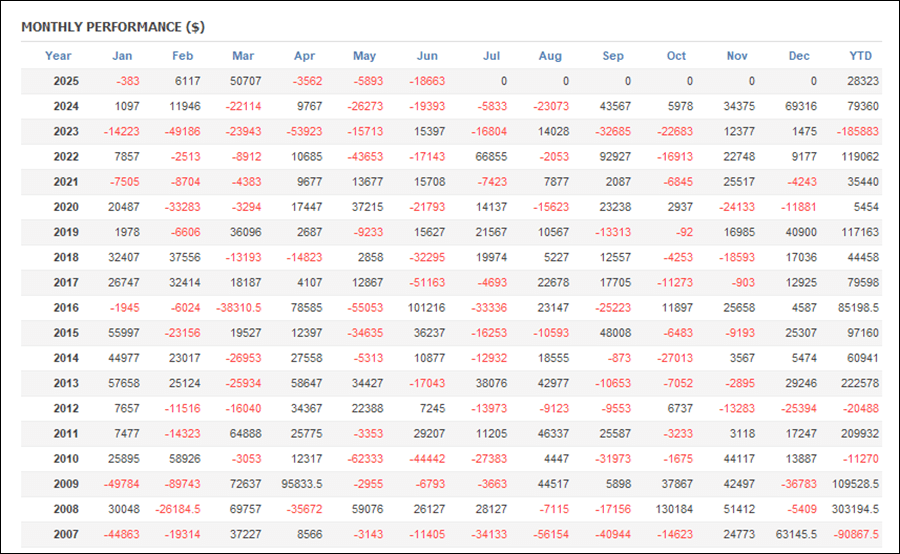Select the 2021 year row label

[x=66, y=182]
